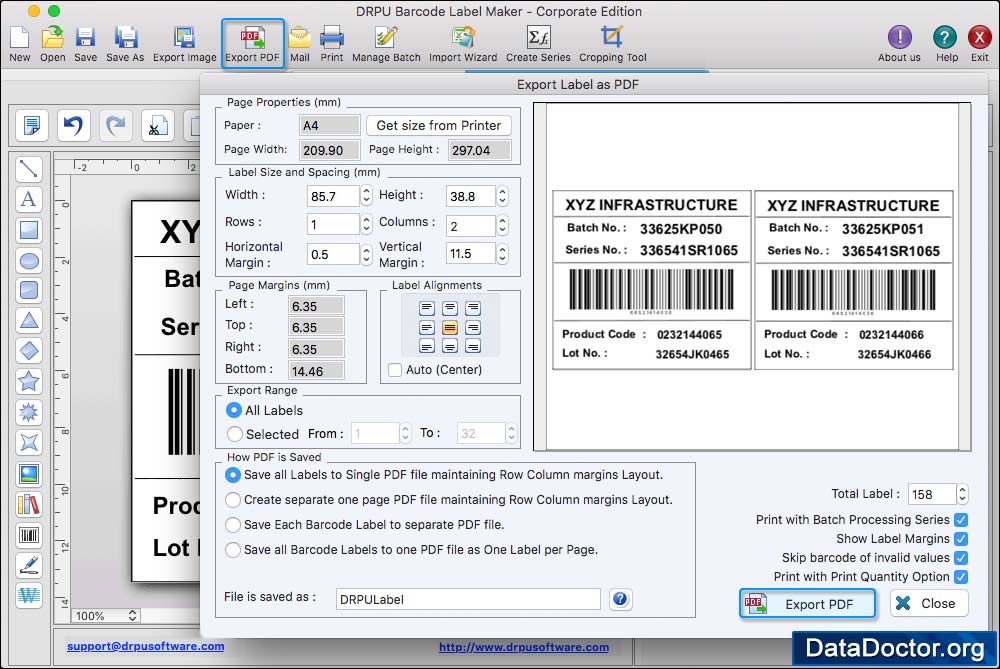The height and width of the screenshot is (669, 1000).
Task: Select the Rectangle shape tool
Action: point(29,230)
